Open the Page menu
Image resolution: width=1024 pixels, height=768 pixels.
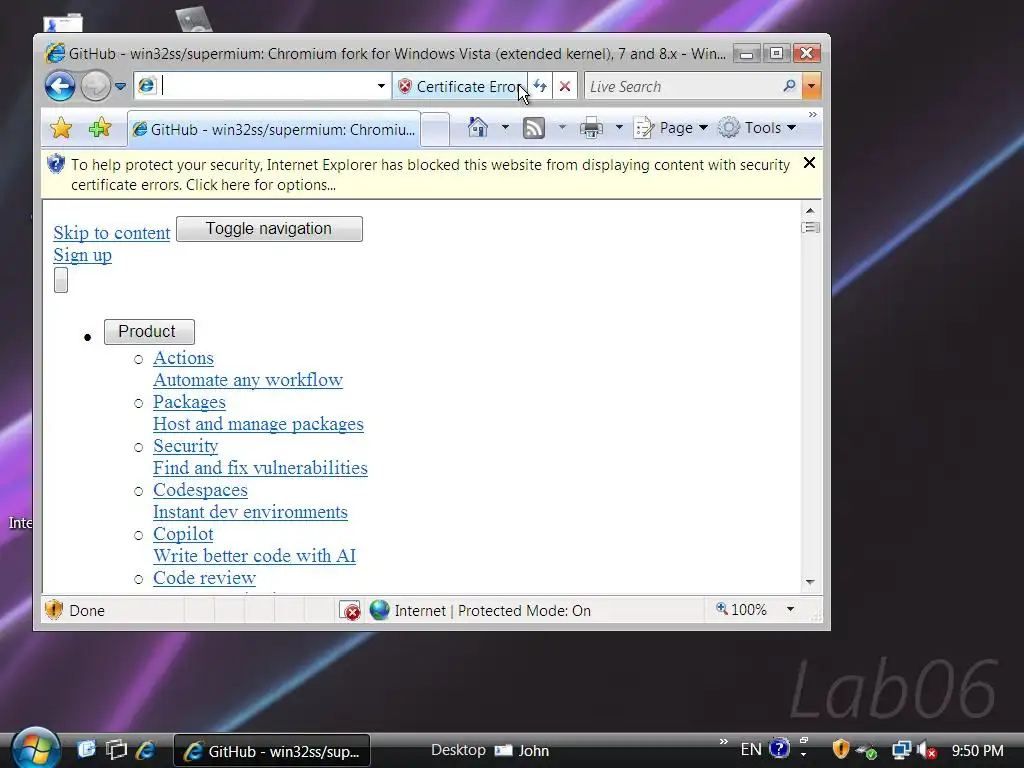pos(671,128)
